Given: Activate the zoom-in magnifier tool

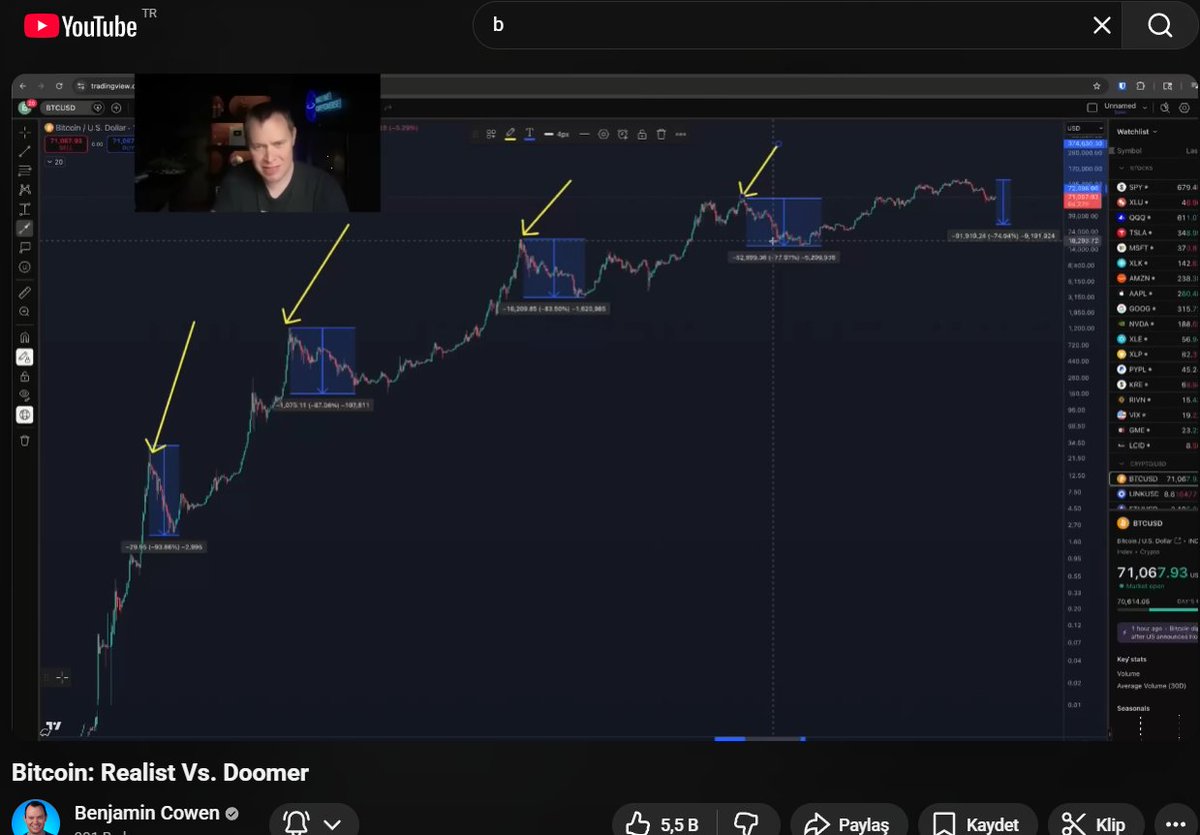Looking at the screenshot, I should pyautogui.click(x=25, y=312).
